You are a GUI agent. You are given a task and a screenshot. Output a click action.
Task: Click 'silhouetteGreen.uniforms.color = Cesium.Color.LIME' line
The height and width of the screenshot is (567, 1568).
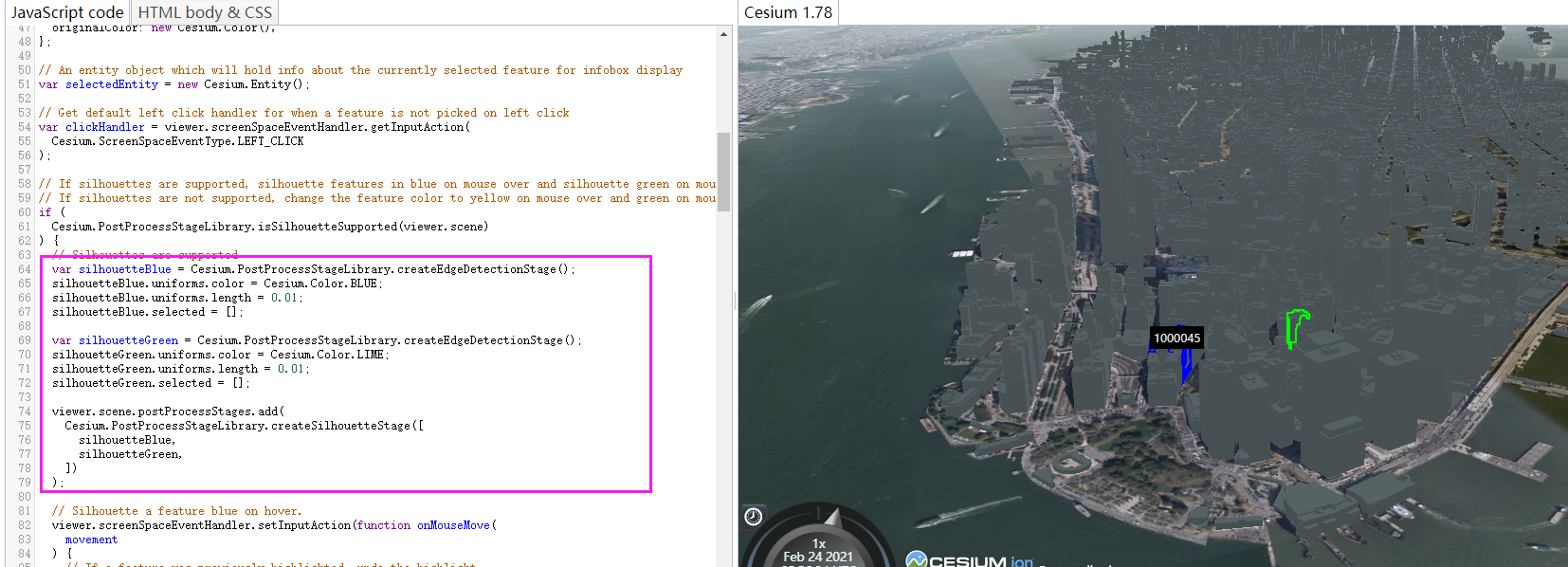point(221,355)
